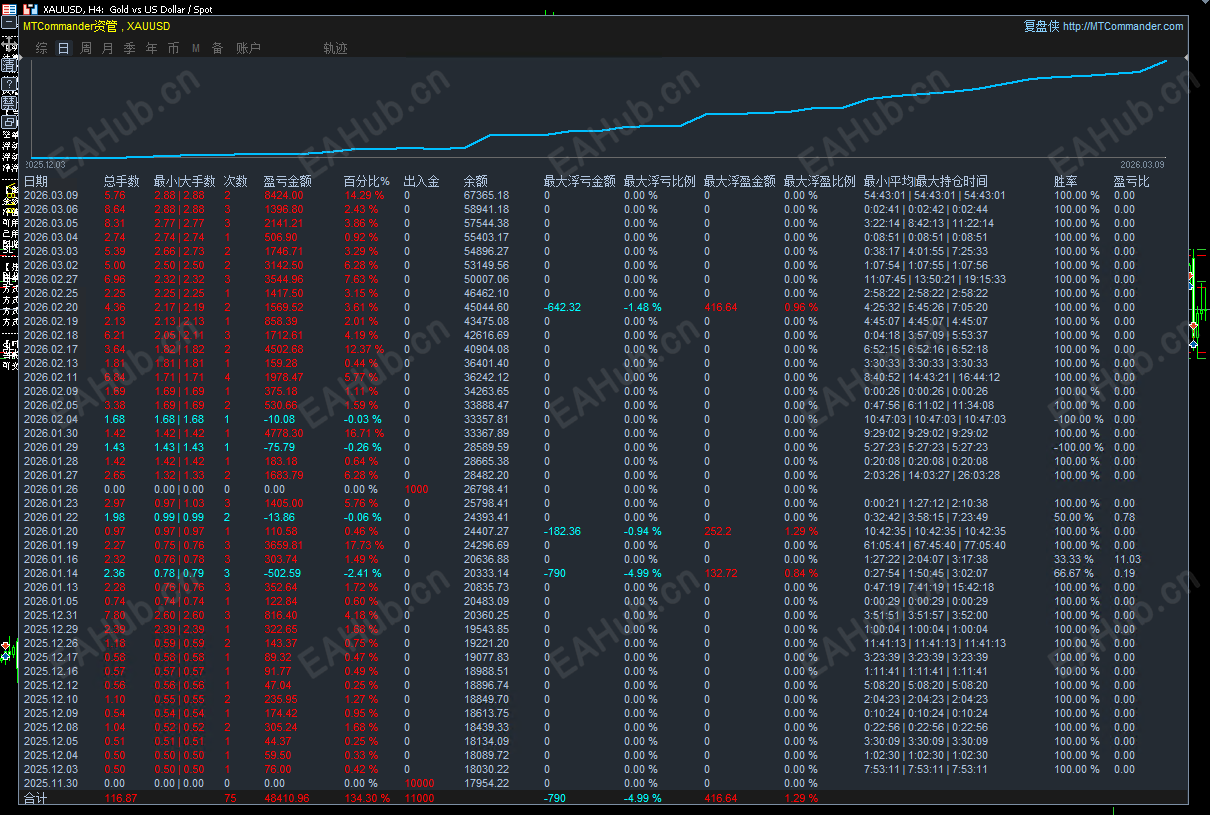
Task: Click the overlapping windows restore icon
Action: pyautogui.click(x=9, y=123)
